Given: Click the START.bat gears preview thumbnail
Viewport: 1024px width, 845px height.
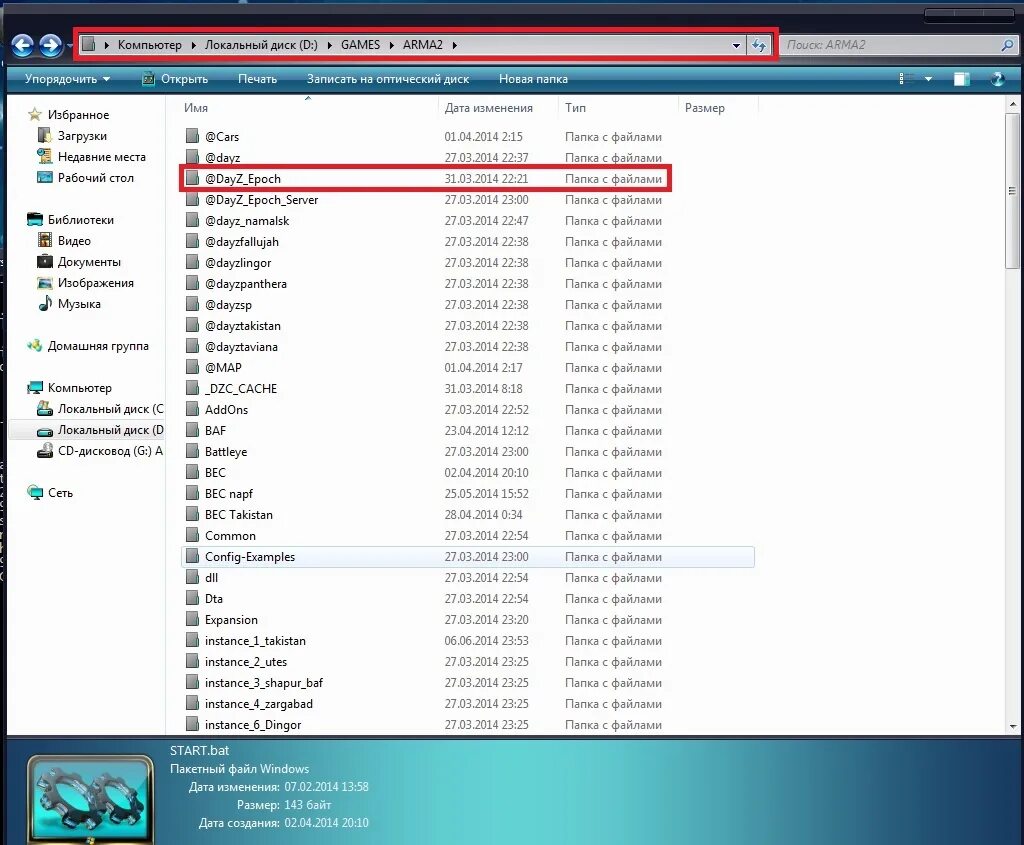Looking at the screenshot, I should [90, 798].
